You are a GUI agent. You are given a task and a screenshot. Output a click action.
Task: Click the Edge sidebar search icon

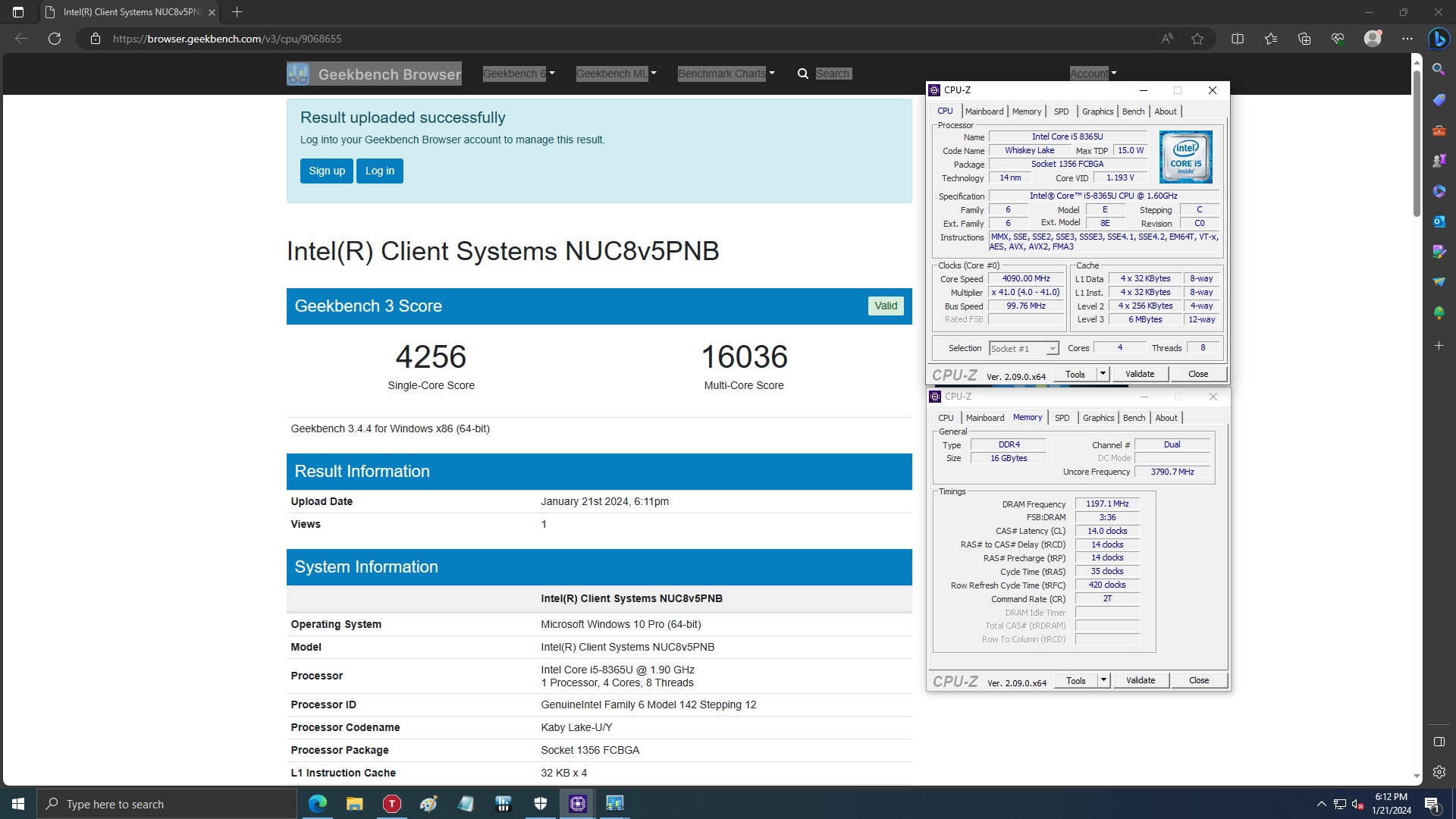click(1439, 69)
